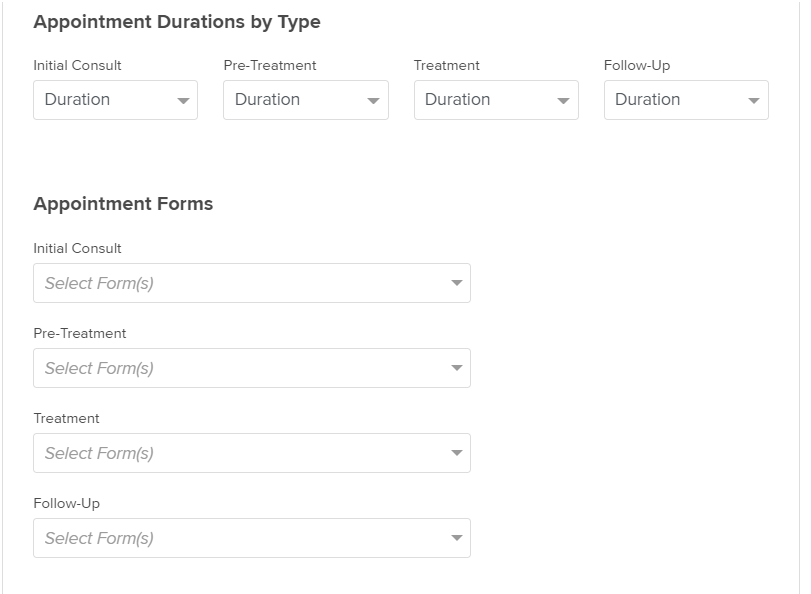Click the Treatment label under Appointment Forms

pos(66,418)
